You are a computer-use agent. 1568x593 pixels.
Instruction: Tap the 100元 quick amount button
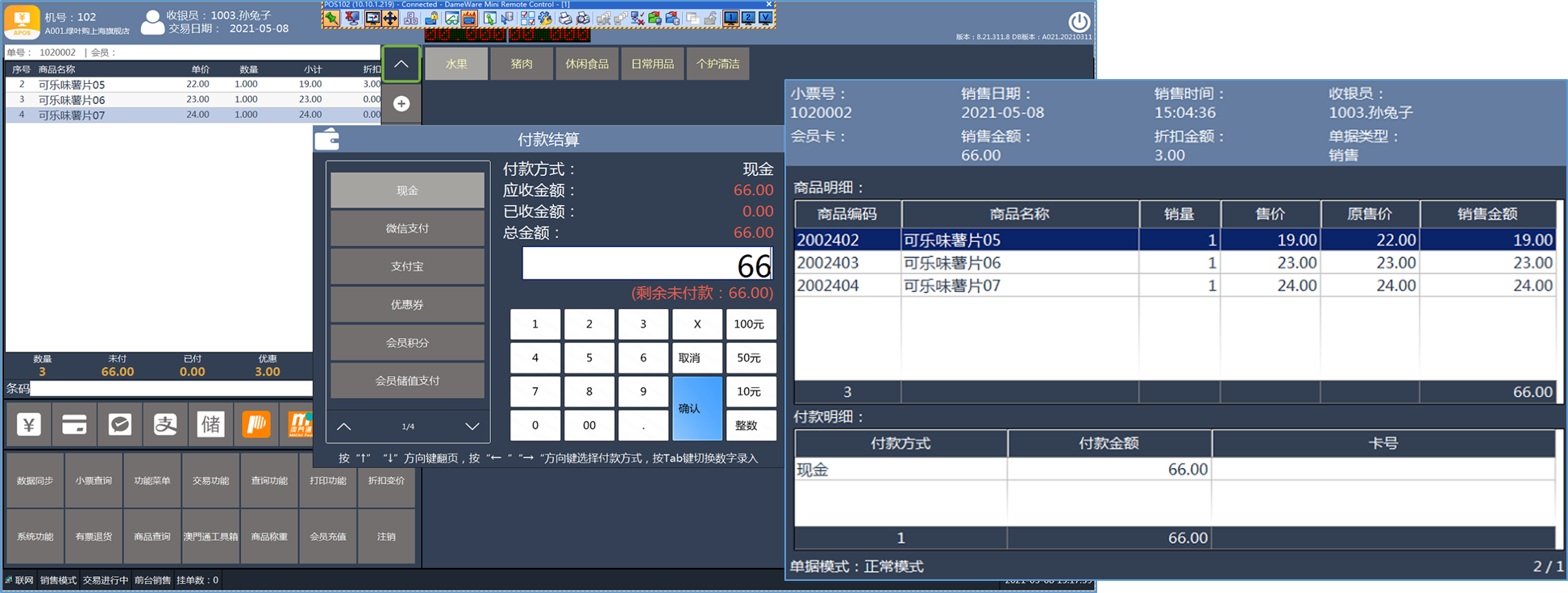point(751,324)
